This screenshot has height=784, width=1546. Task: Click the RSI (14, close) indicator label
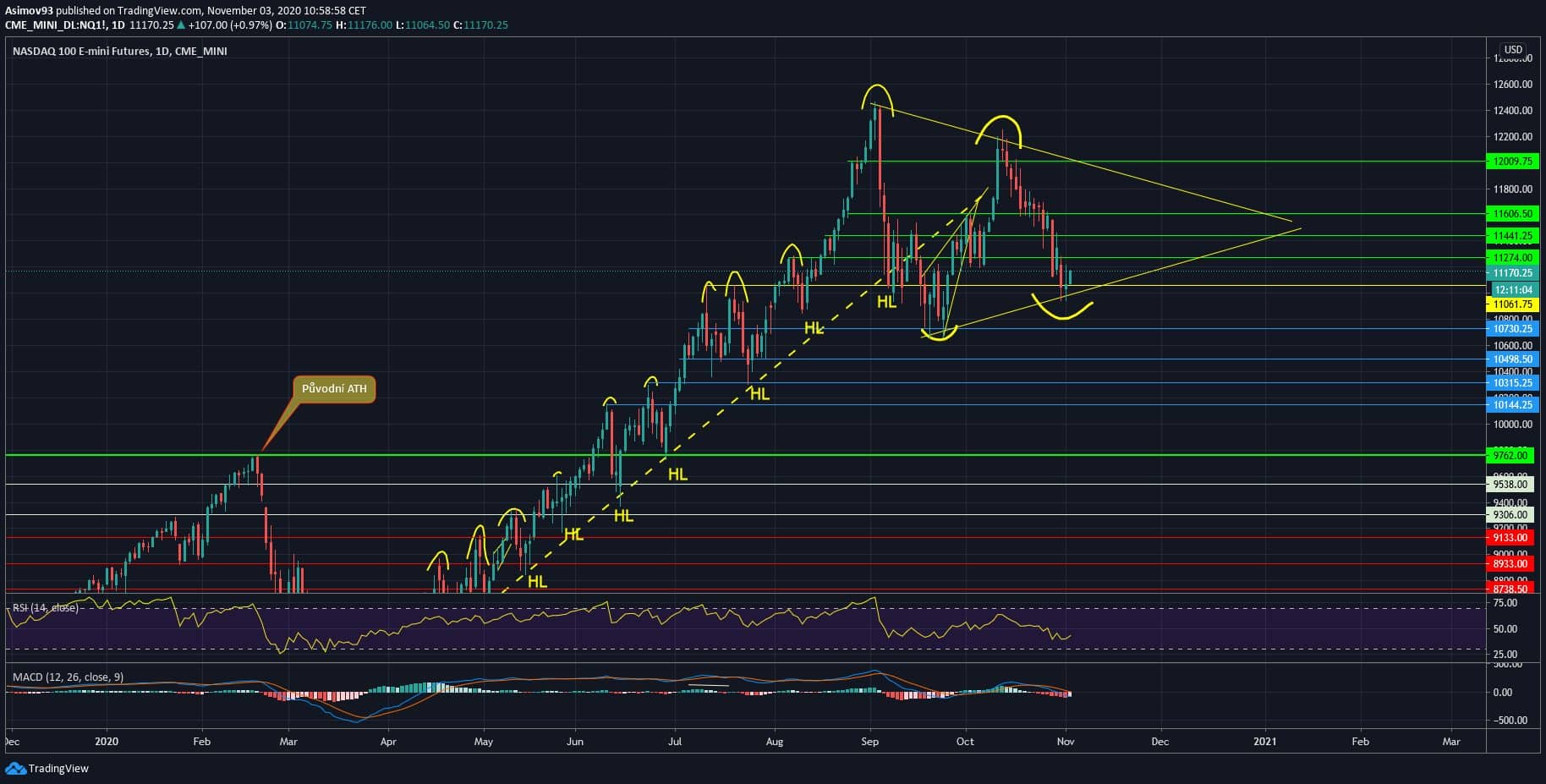(46, 608)
